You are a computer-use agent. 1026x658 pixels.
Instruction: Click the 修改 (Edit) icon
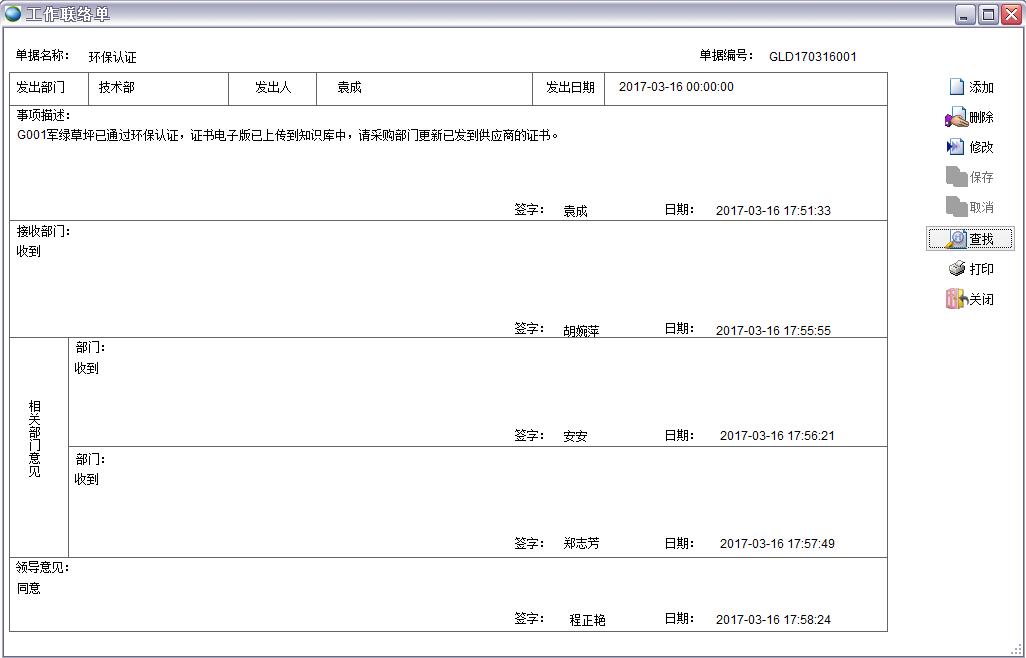956,147
